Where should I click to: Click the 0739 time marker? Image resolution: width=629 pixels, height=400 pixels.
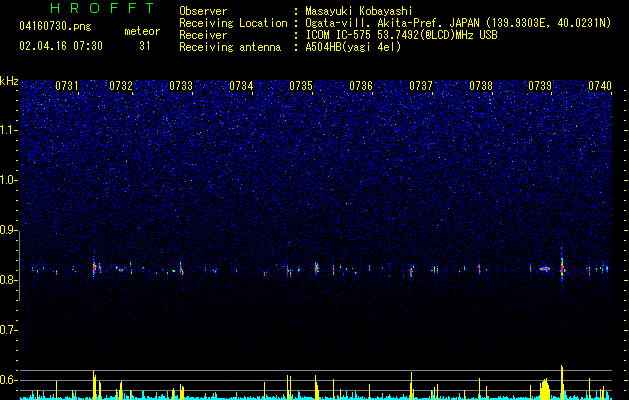(x=540, y=85)
